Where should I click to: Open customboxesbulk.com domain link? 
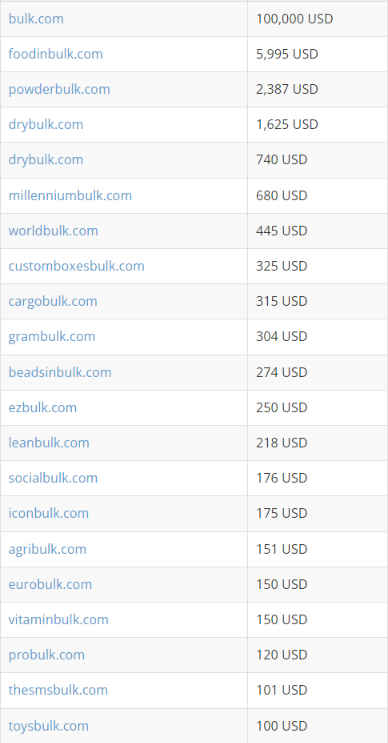[76, 266]
